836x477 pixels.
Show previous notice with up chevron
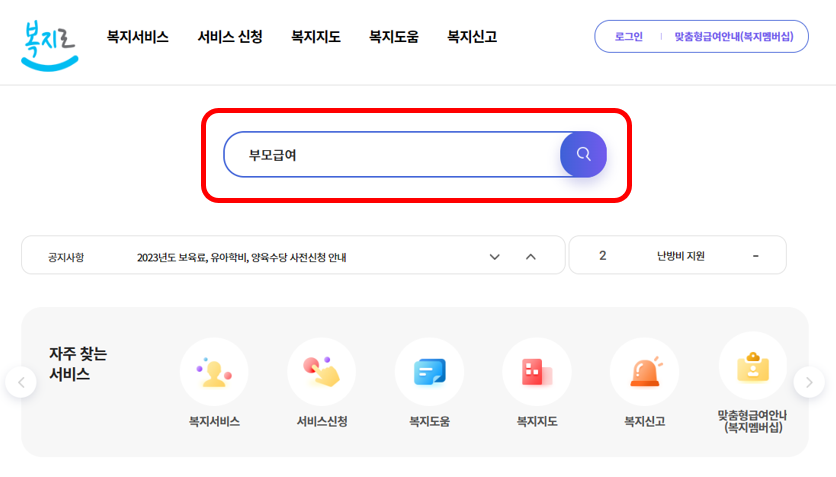click(530, 257)
